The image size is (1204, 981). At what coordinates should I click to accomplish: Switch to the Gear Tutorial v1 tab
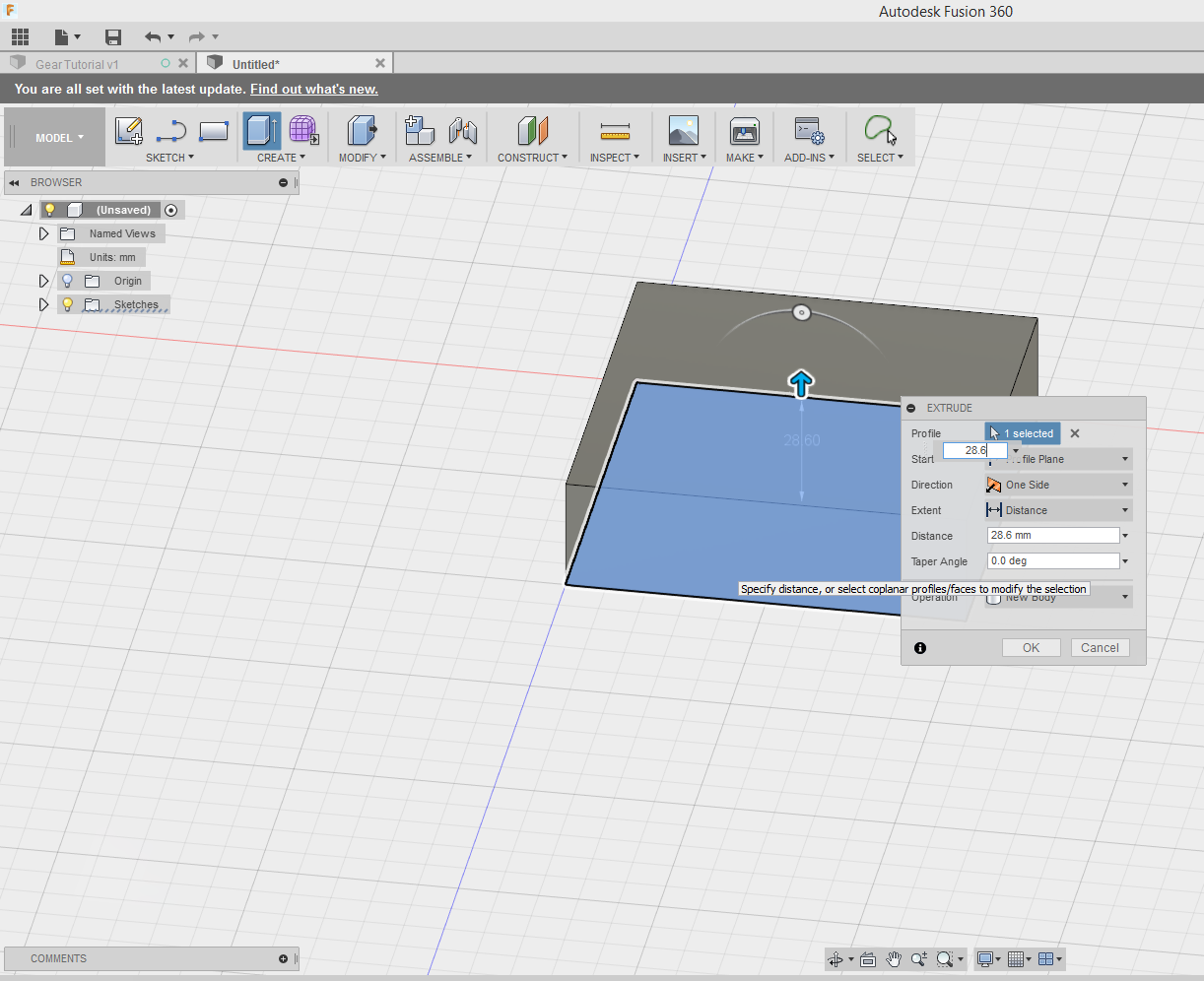click(77, 64)
